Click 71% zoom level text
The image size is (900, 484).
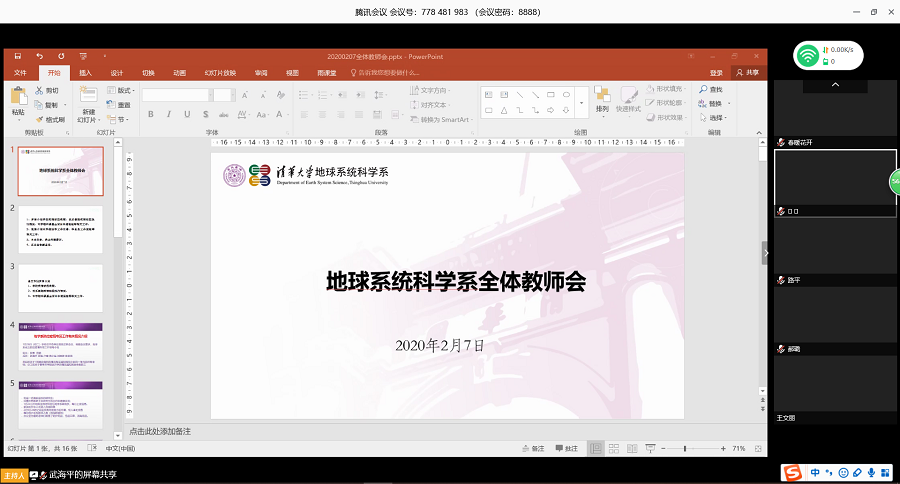(x=739, y=448)
